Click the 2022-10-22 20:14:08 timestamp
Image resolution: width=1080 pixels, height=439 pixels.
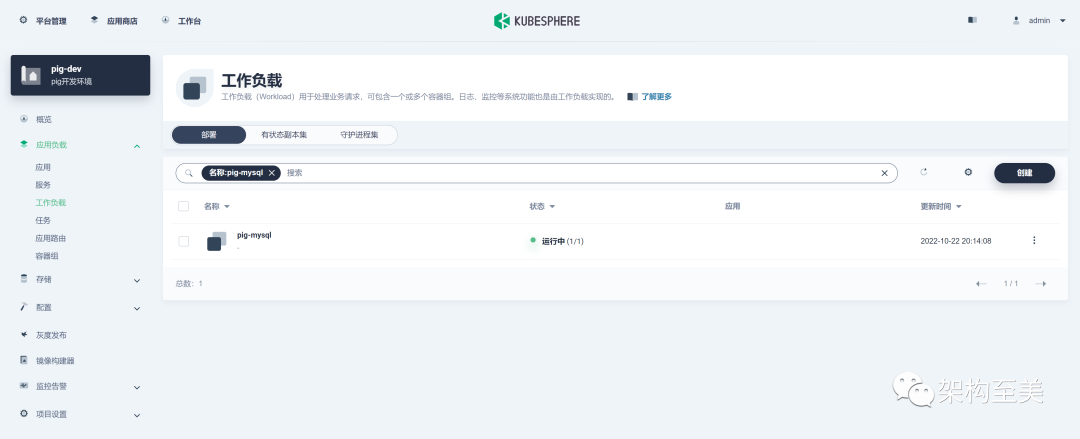956,241
